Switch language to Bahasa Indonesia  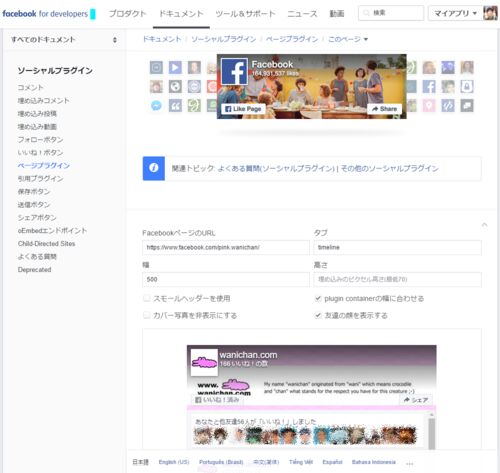[374, 462]
